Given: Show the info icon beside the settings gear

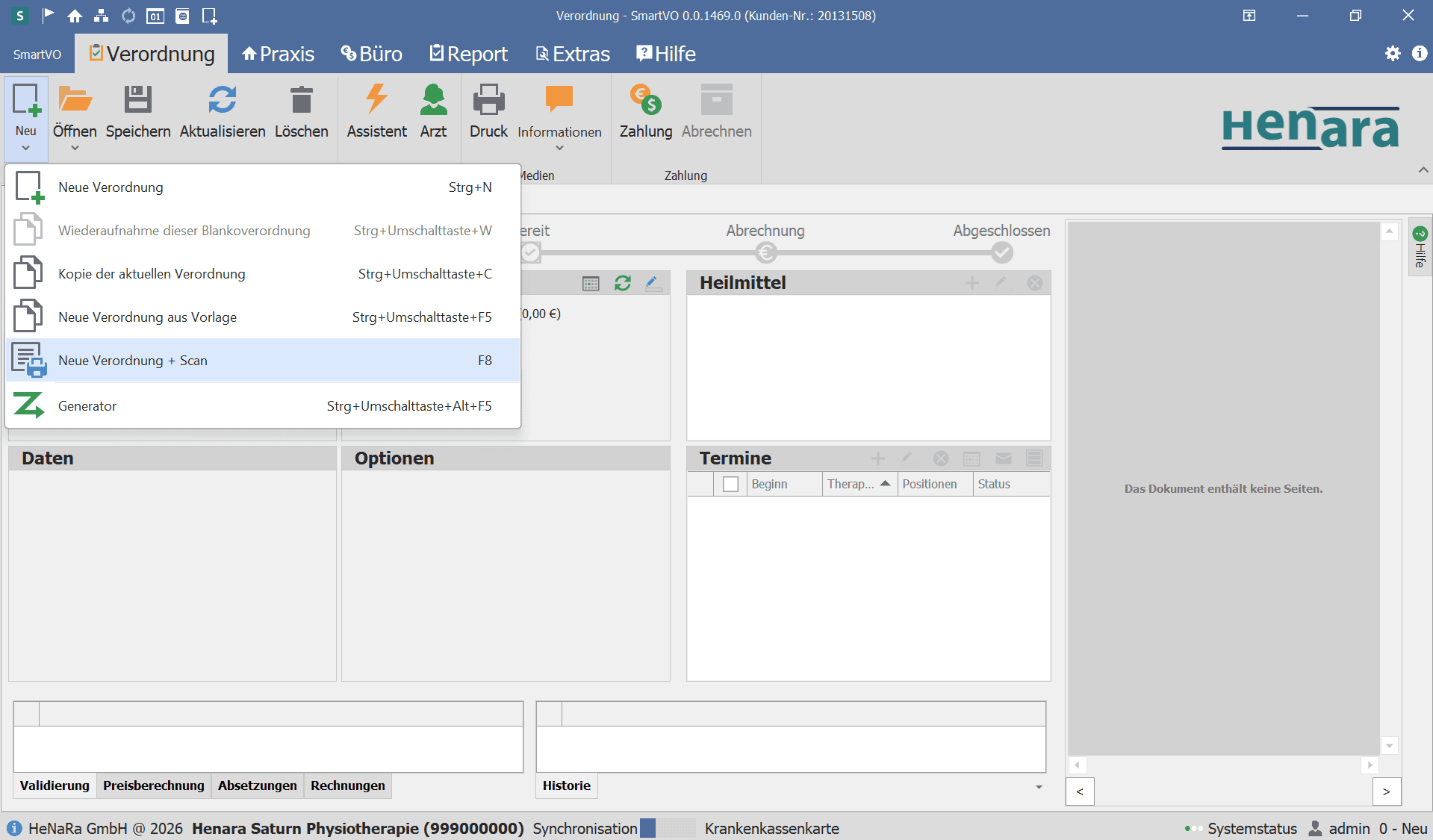Looking at the screenshot, I should [1420, 54].
